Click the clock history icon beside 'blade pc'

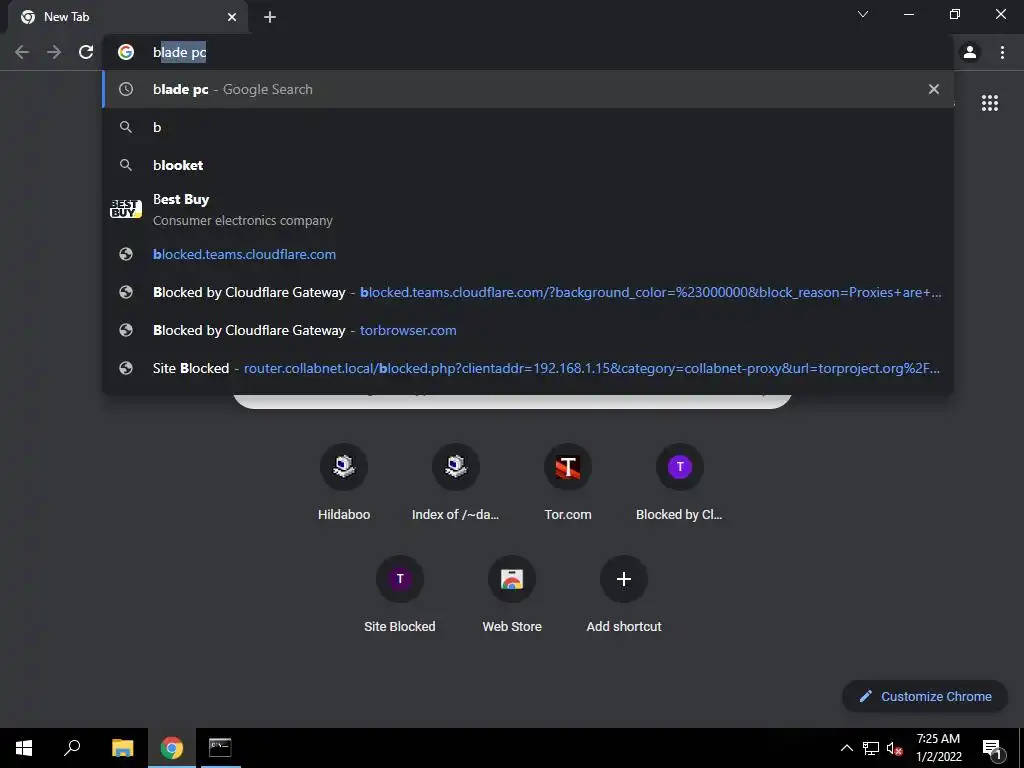tap(126, 89)
